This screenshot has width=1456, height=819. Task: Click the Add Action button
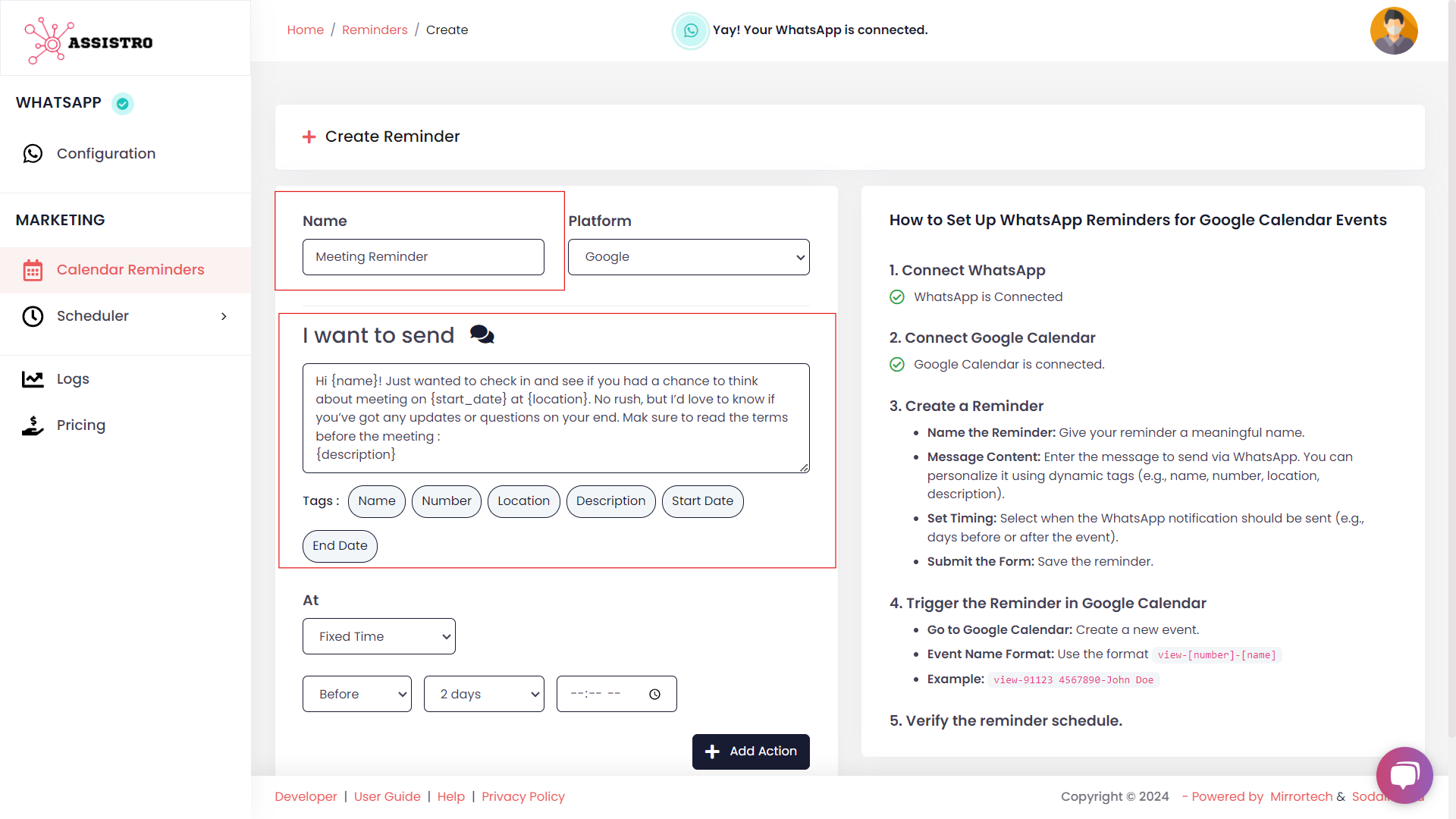(x=750, y=752)
